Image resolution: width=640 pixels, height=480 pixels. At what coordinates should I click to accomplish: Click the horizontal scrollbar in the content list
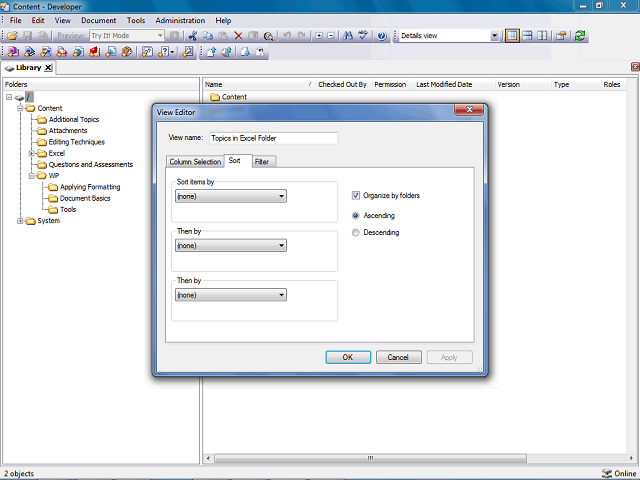pos(370,458)
